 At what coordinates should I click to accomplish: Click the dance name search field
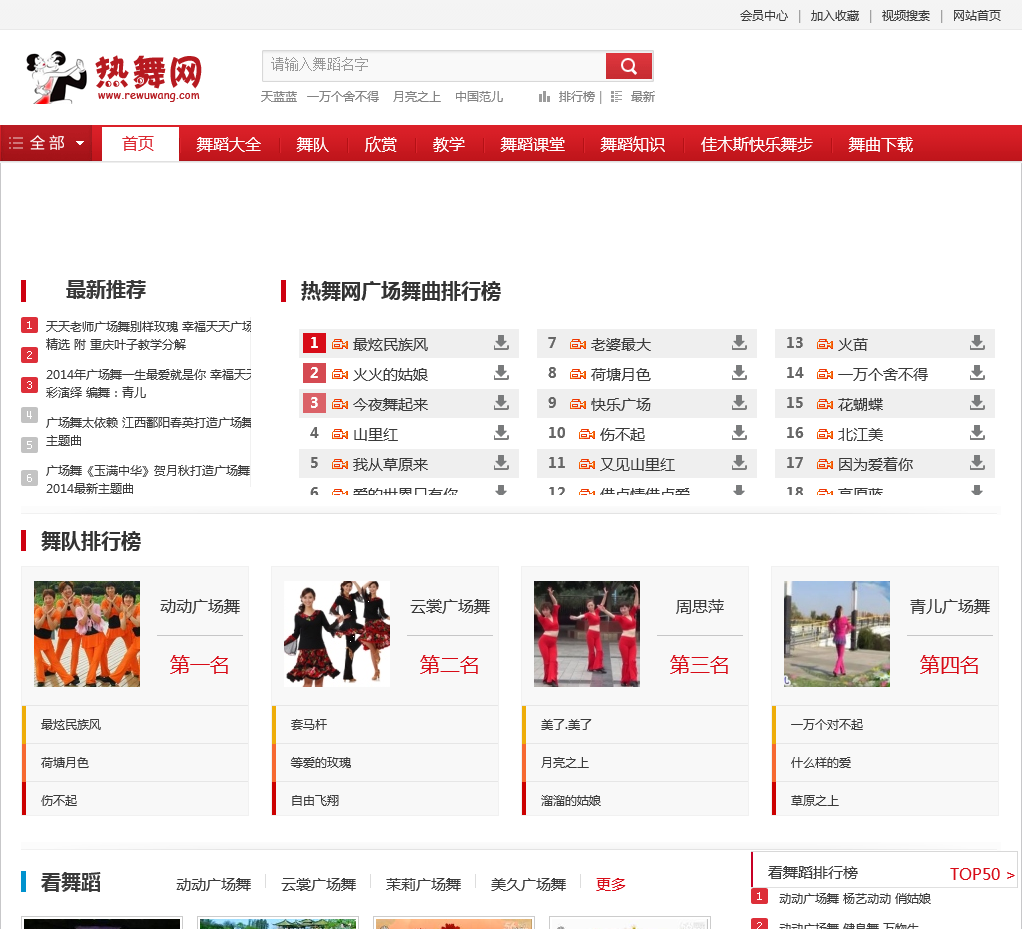[434, 65]
